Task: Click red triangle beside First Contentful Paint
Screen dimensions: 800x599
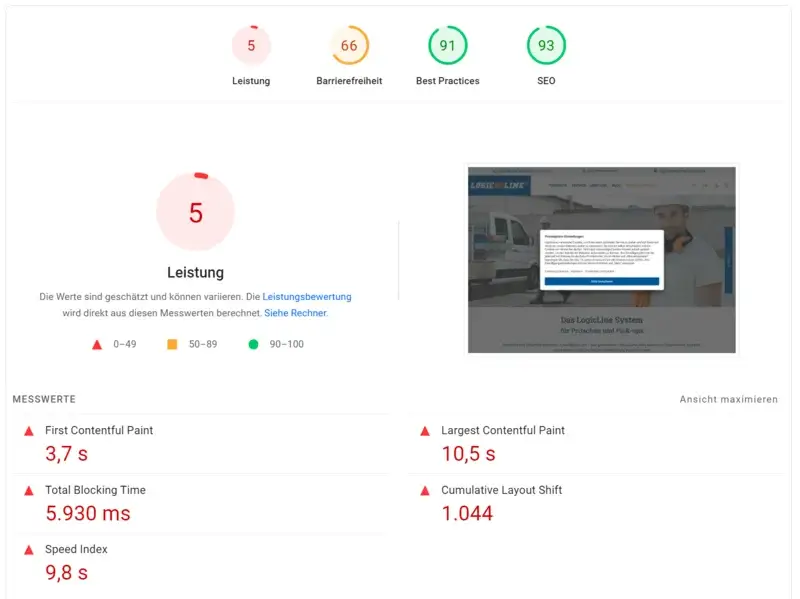Action: [x=28, y=431]
